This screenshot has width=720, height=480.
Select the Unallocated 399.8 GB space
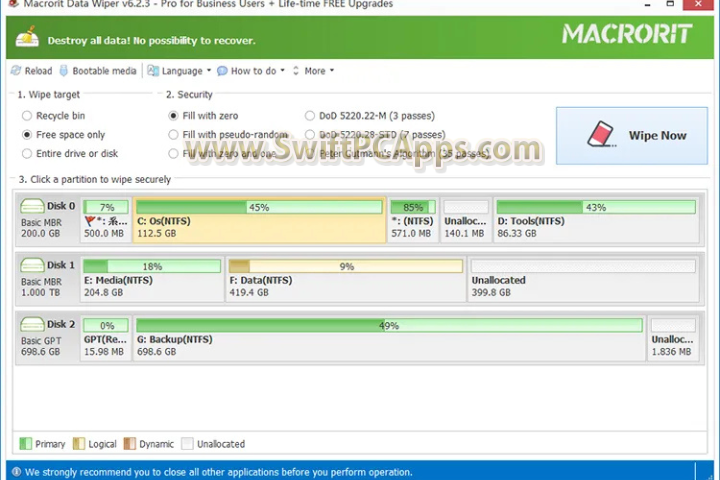point(583,279)
